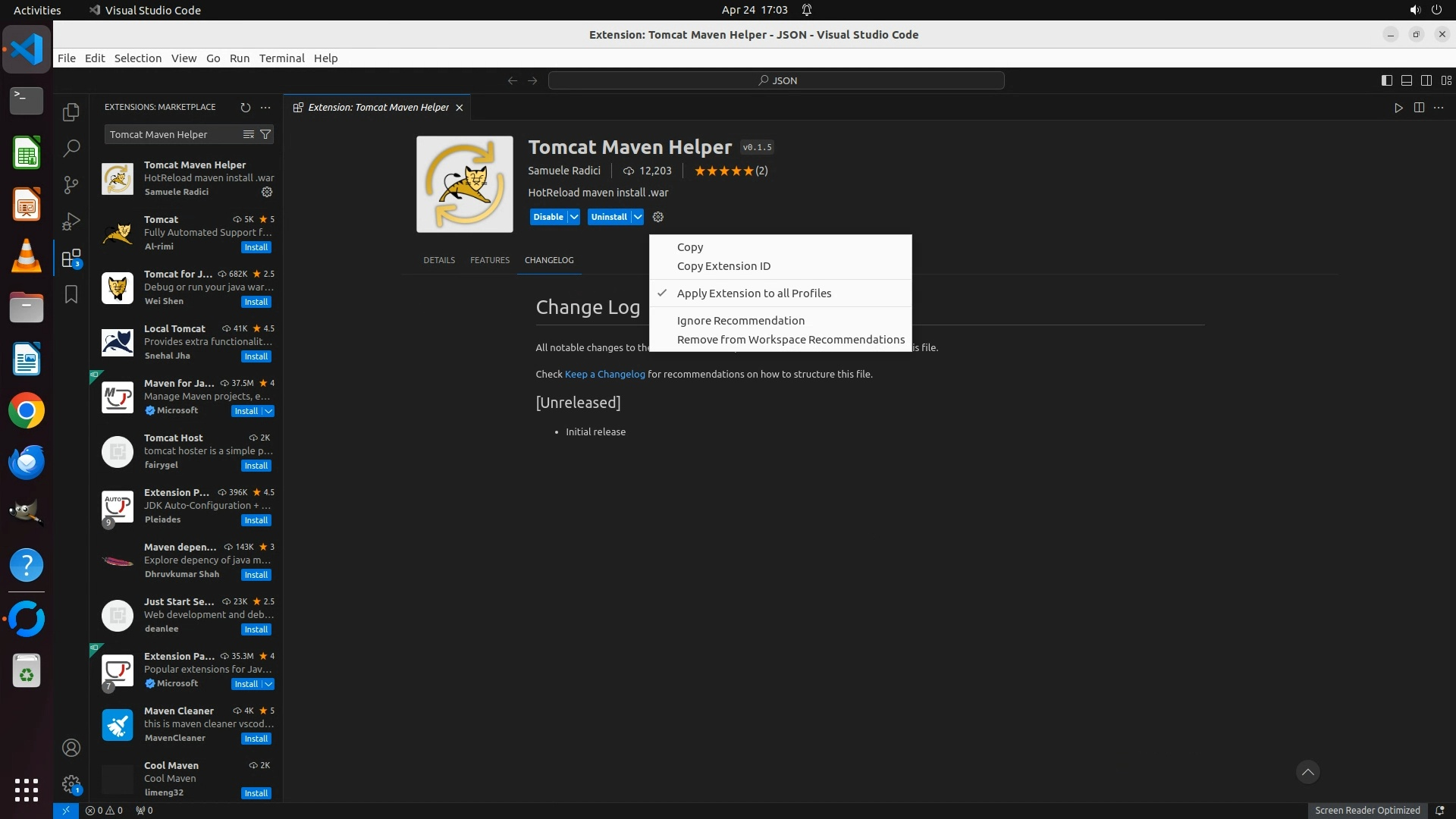This screenshot has height=819, width=1456.
Task: Install the Local Tomcat extension
Action: point(256,356)
